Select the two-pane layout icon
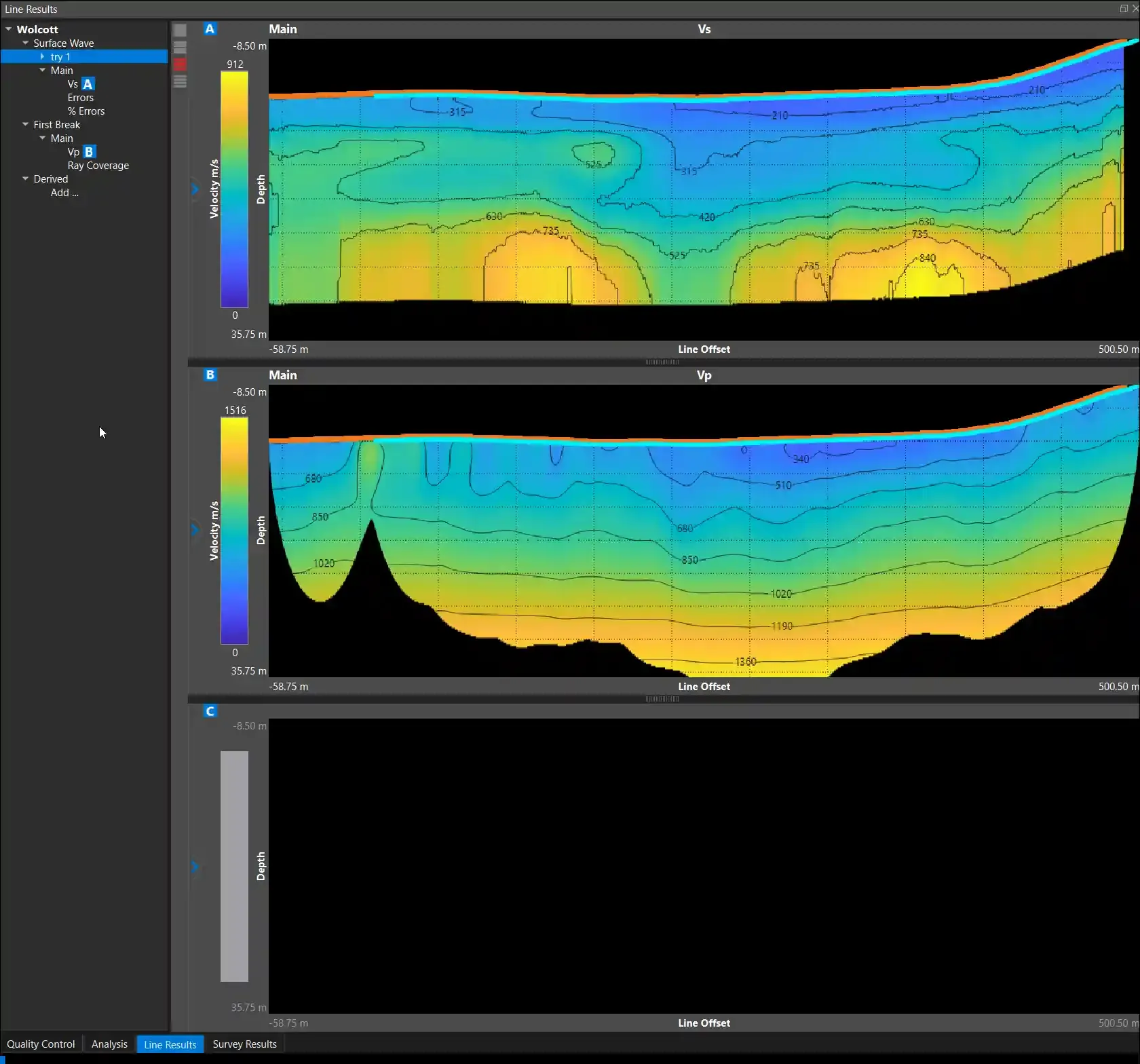This screenshot has height=1064, width=1140. (x=180, y=47)
